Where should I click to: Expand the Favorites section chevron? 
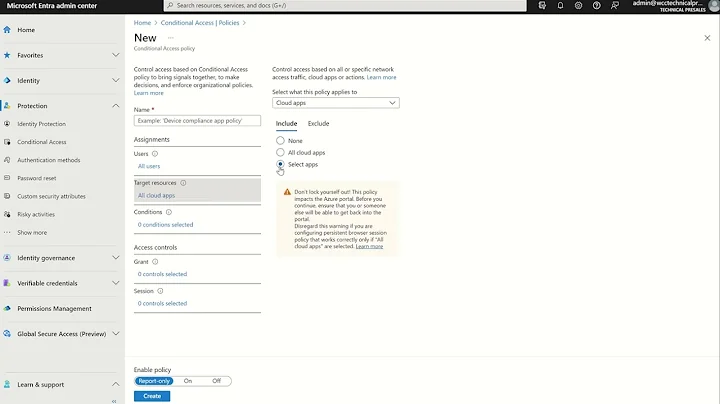(116, 55)
